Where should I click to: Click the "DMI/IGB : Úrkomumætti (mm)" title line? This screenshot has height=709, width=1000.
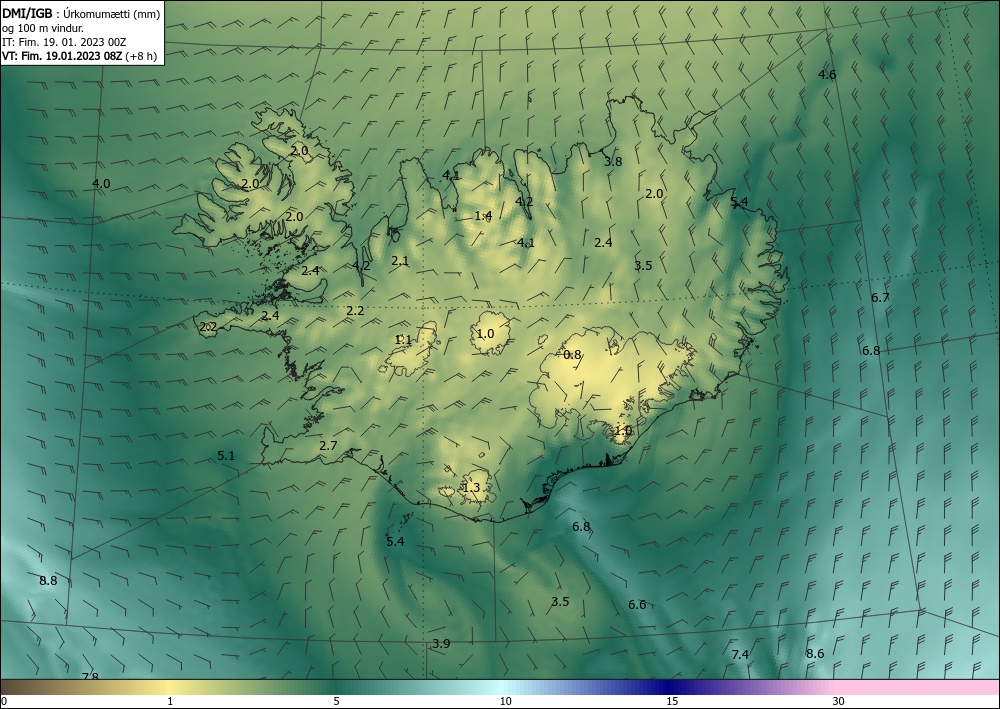coord(81,14)
